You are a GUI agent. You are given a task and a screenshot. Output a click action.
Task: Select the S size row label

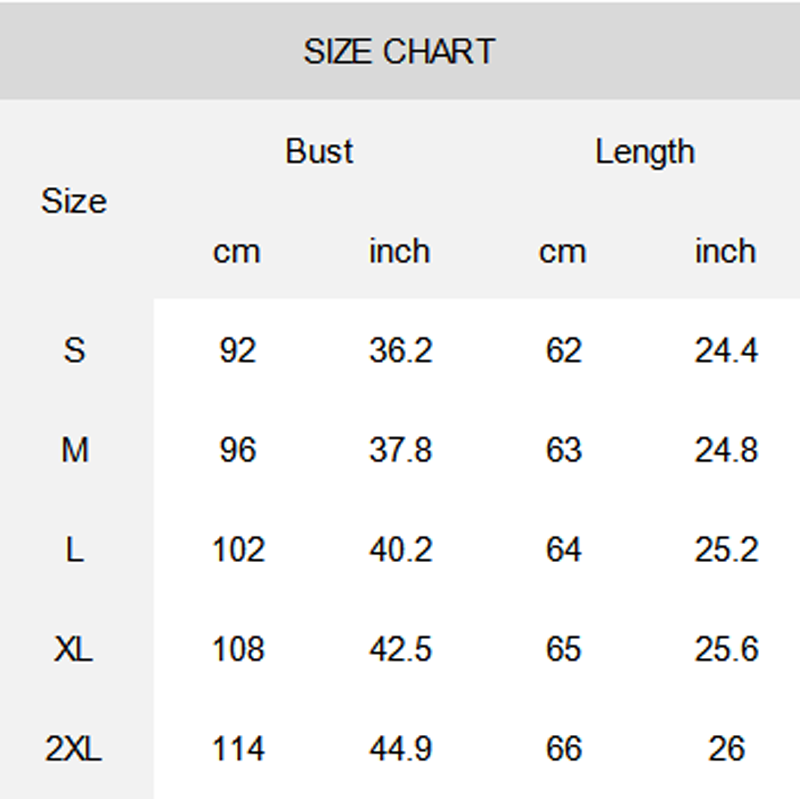75,351
